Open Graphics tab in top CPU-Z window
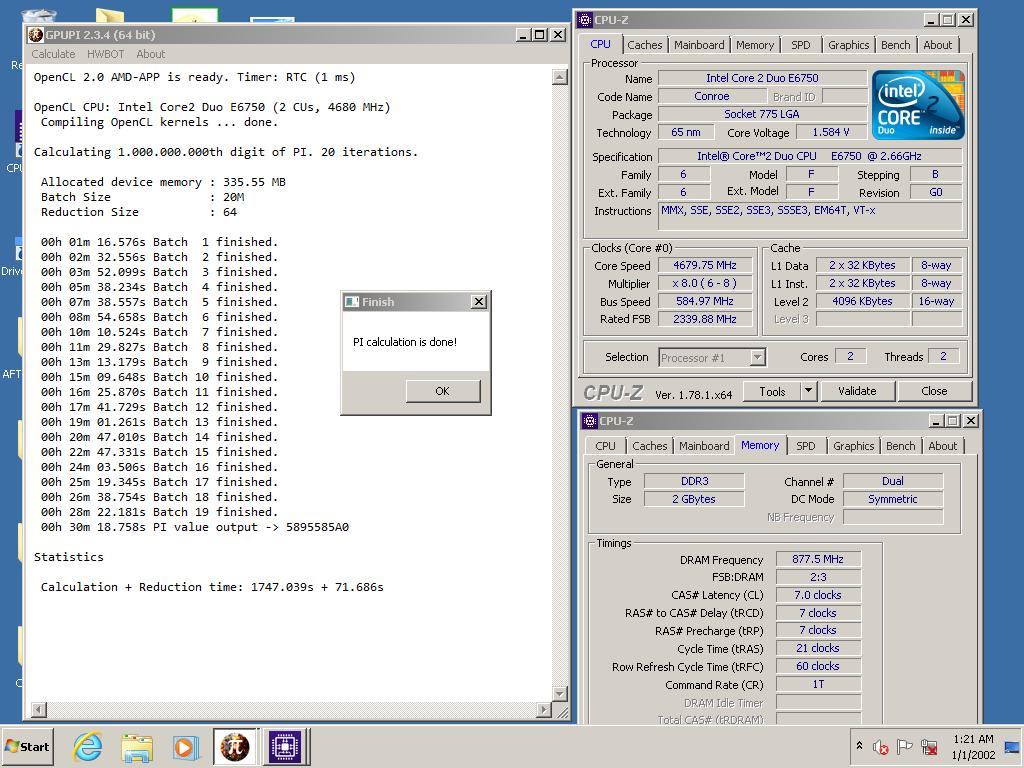1024x768 pixels. [848, 45]
